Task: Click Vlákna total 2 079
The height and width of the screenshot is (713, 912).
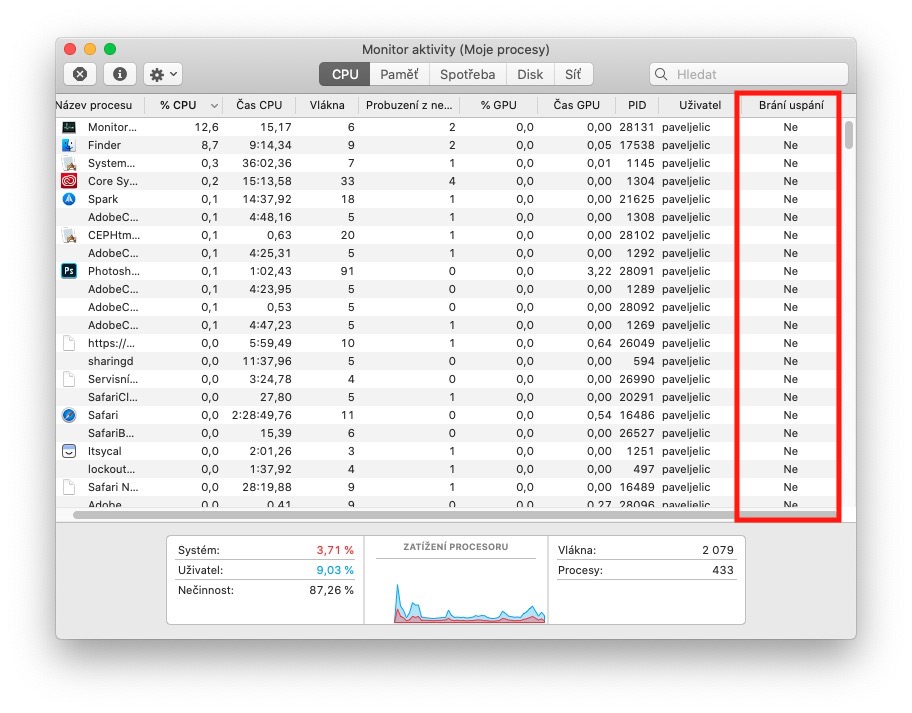Action: tap(718, 550)
